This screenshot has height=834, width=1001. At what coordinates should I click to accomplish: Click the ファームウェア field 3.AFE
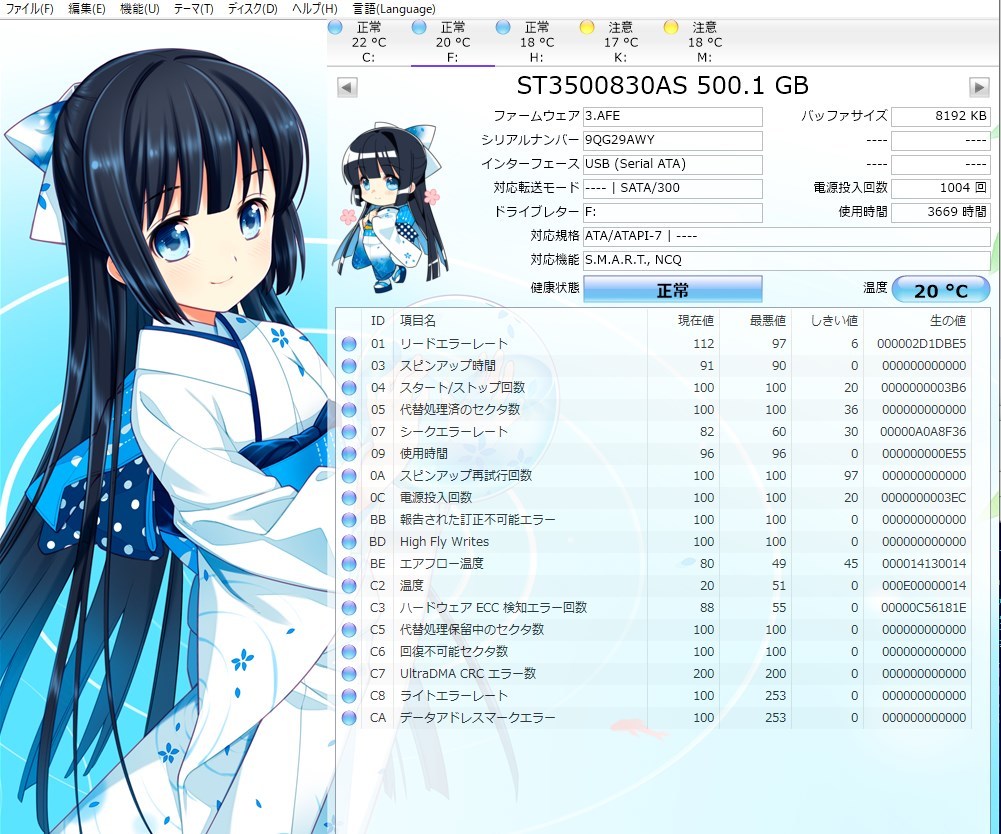tap(673, 116)
